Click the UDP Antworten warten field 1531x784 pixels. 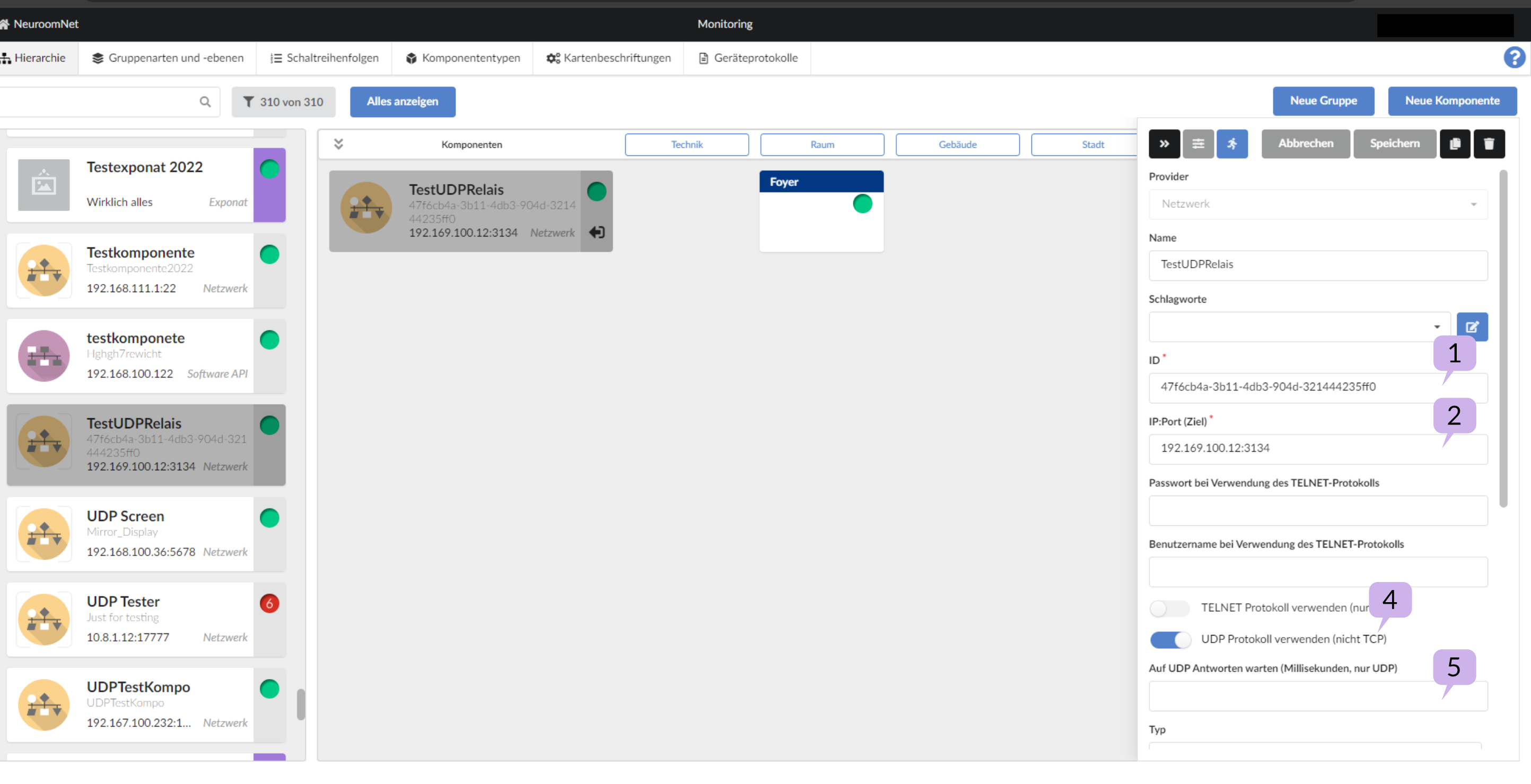1318,695
